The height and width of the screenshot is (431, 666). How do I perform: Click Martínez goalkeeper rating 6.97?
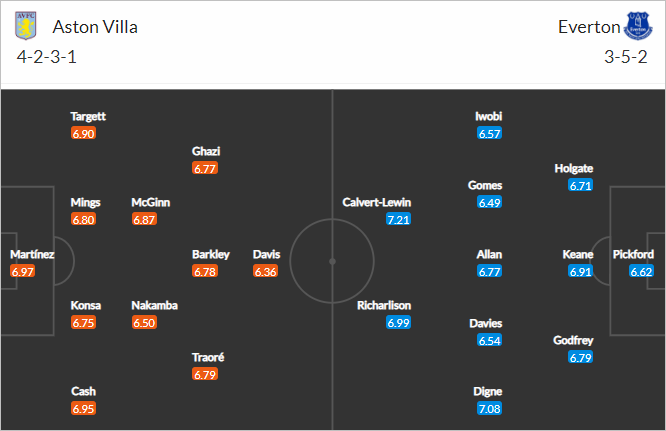(x=23, y=271)
